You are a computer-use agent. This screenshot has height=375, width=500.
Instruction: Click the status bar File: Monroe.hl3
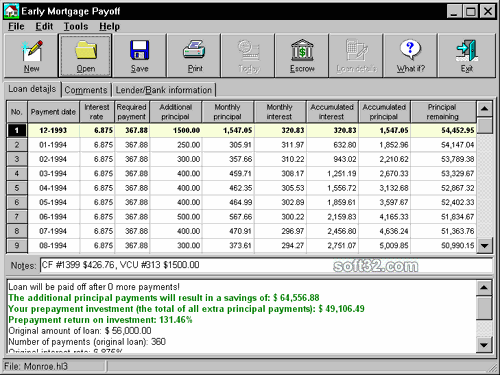click(36, 366)
